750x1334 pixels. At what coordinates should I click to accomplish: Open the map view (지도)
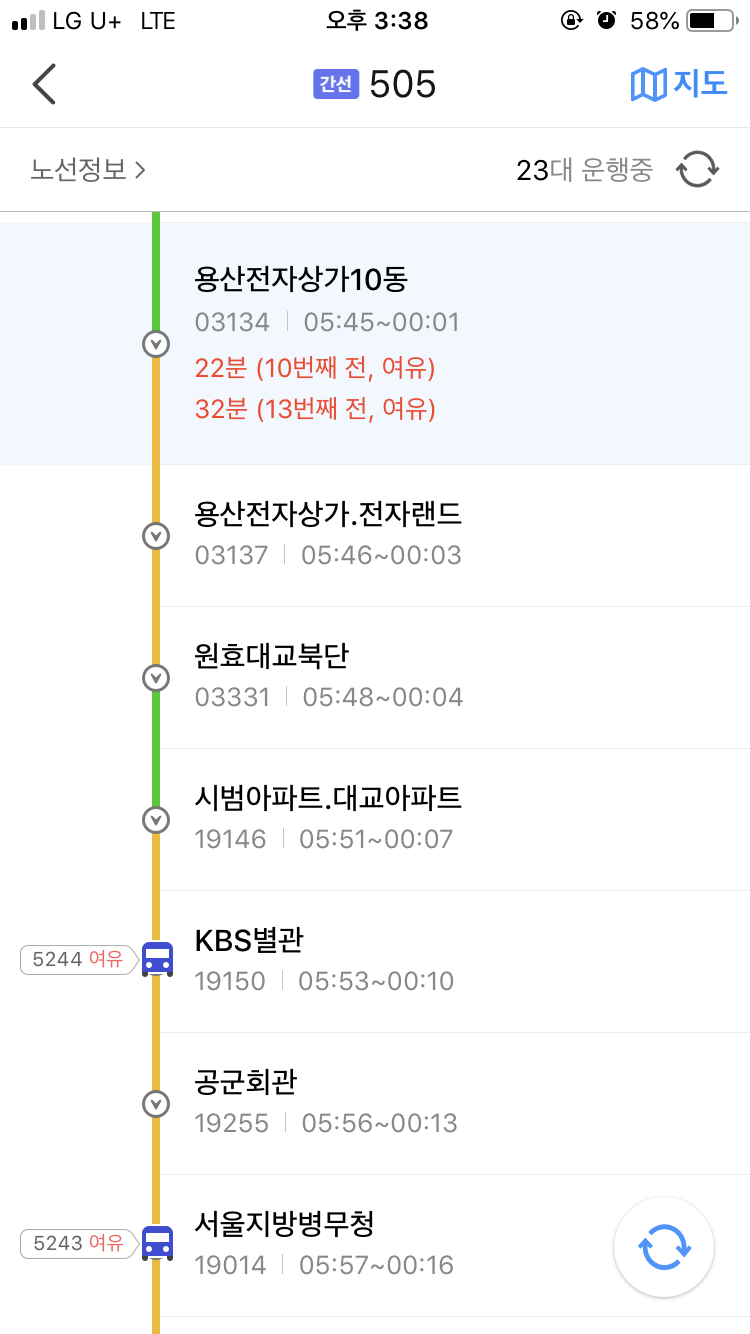pos(679,84)
